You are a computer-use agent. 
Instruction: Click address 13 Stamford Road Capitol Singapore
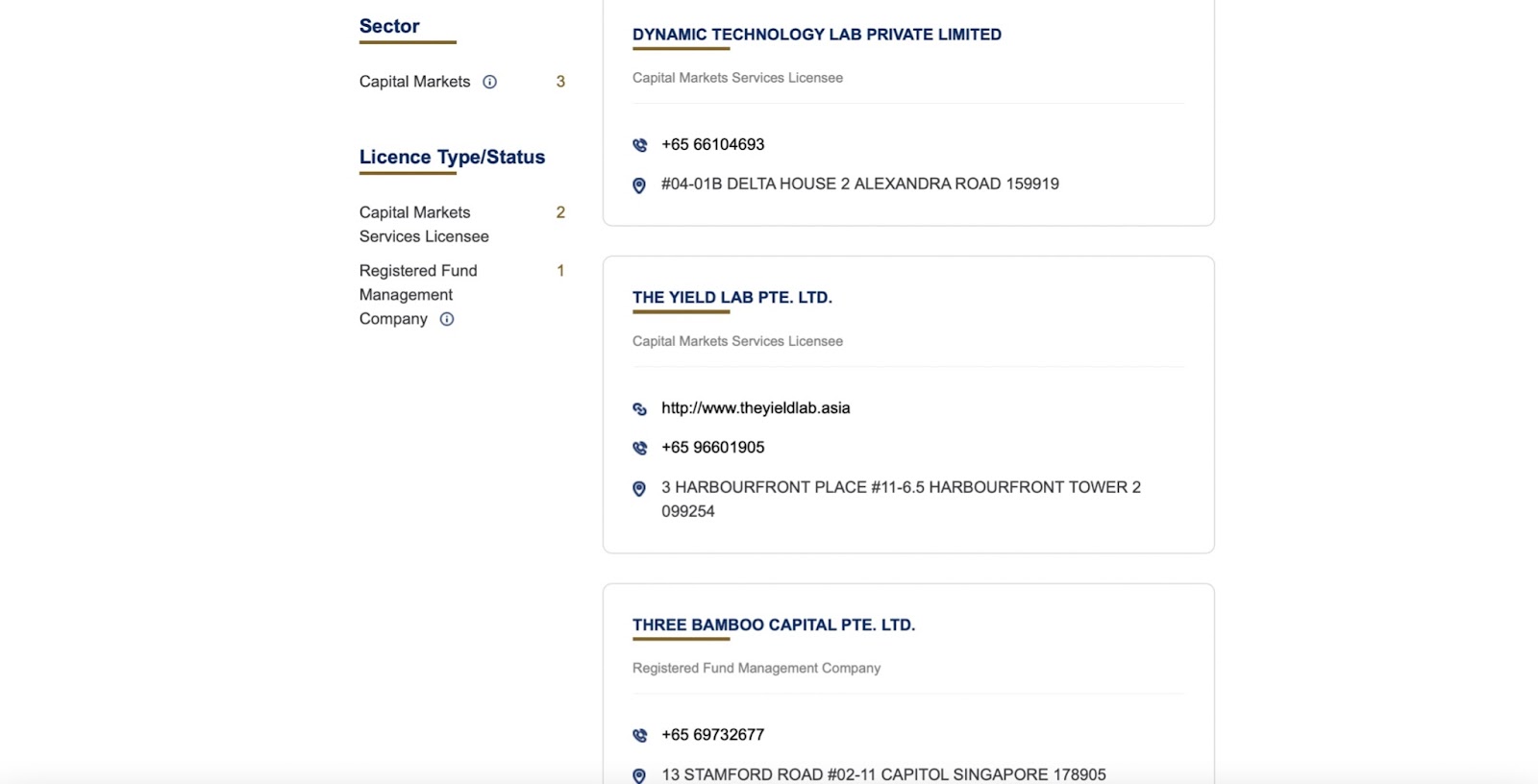pos(883,774)
